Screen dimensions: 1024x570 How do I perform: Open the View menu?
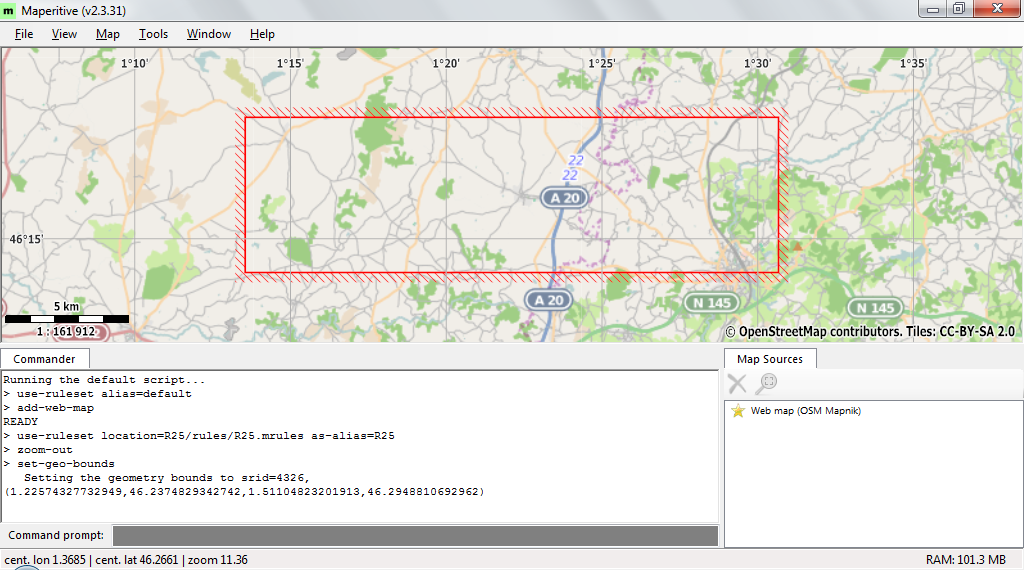coord(64,34)
